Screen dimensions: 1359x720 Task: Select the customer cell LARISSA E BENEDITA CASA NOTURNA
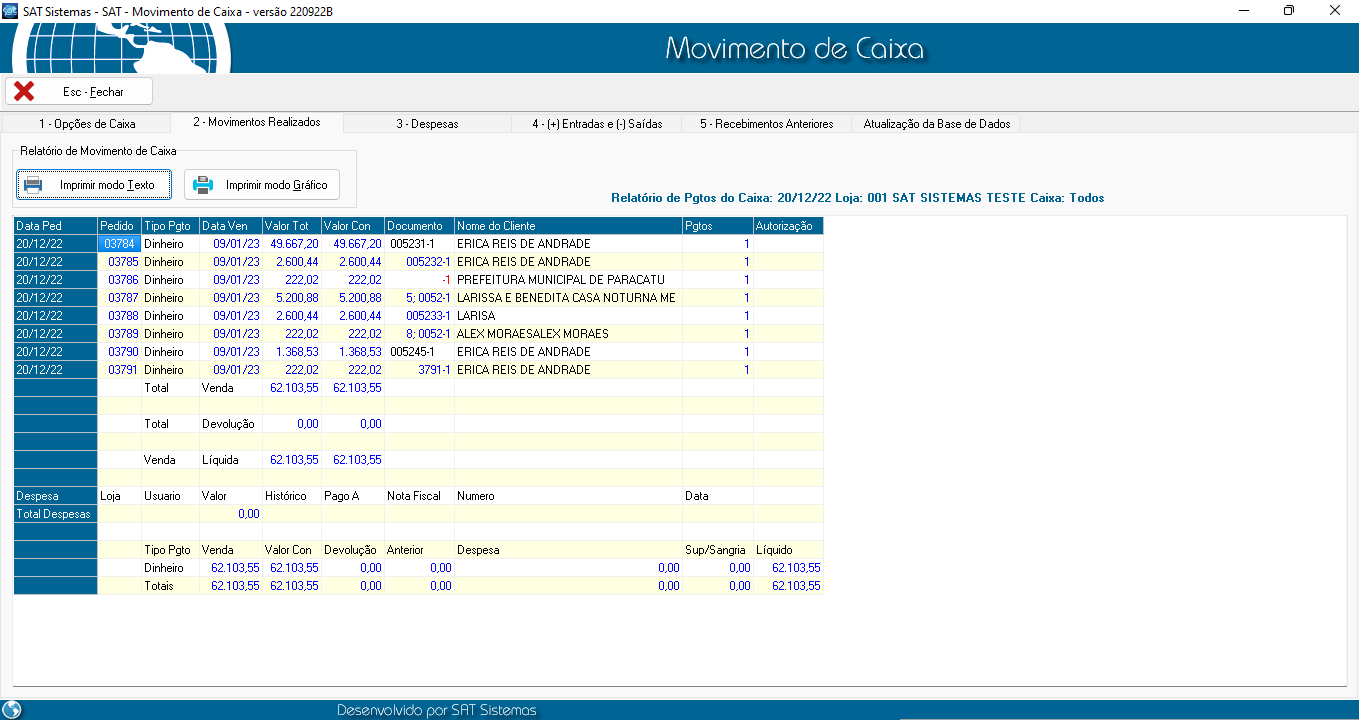tap(566, 298)
